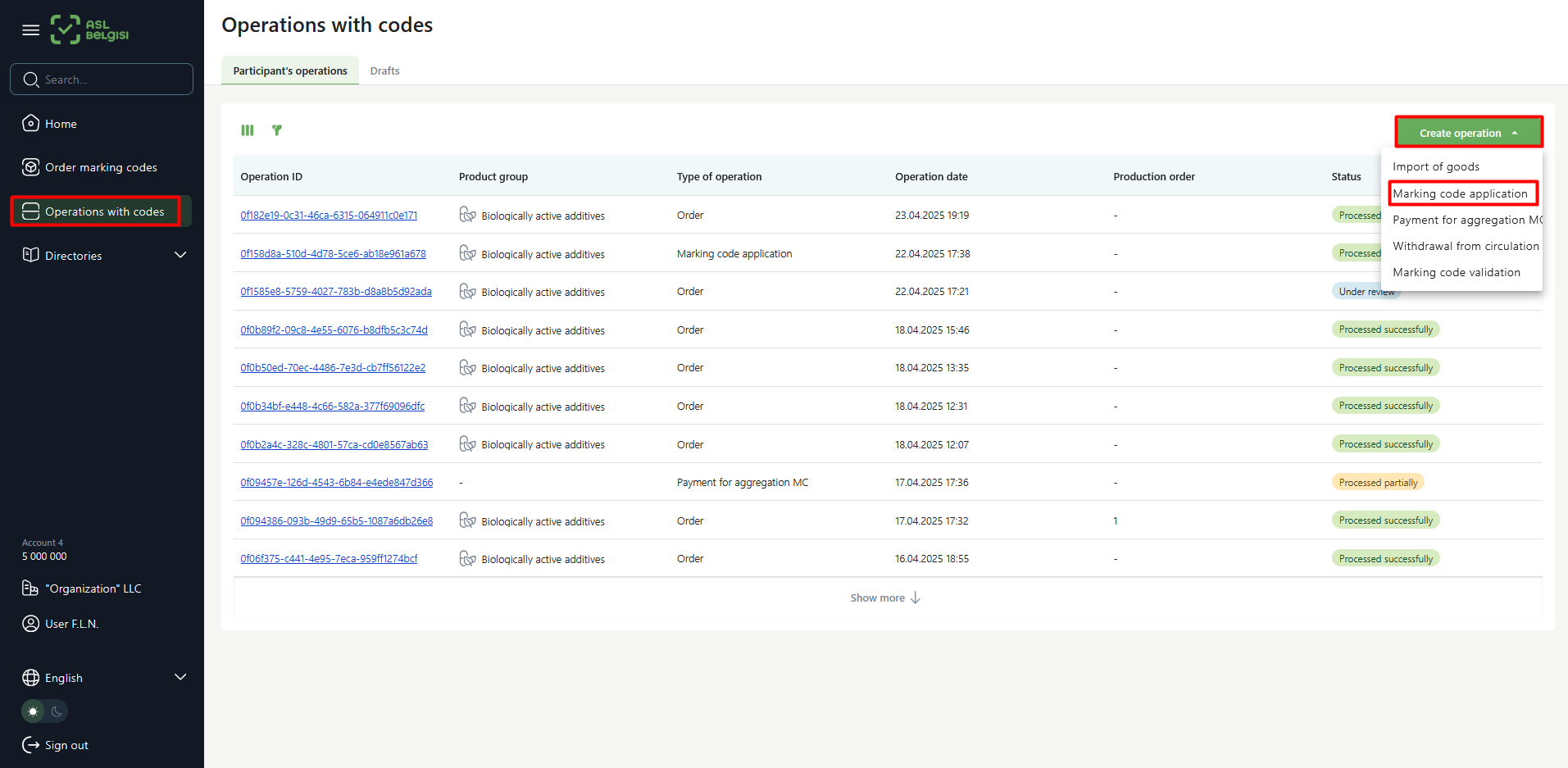Click the Directories book icon

[x=30, y=255]
